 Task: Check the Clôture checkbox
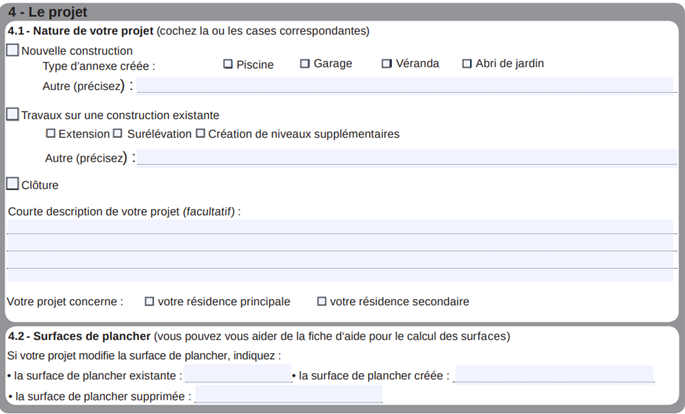pos(13,184)
